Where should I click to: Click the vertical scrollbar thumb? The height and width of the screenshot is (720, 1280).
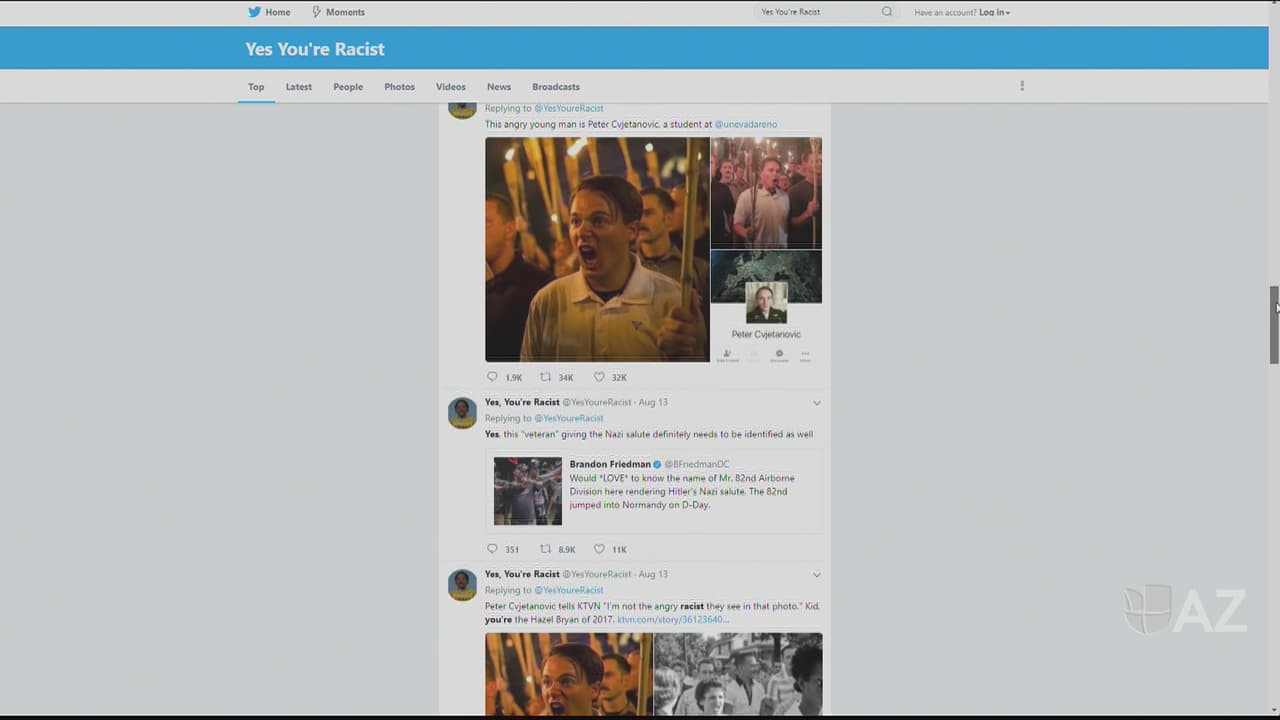tap(1274, 325)
